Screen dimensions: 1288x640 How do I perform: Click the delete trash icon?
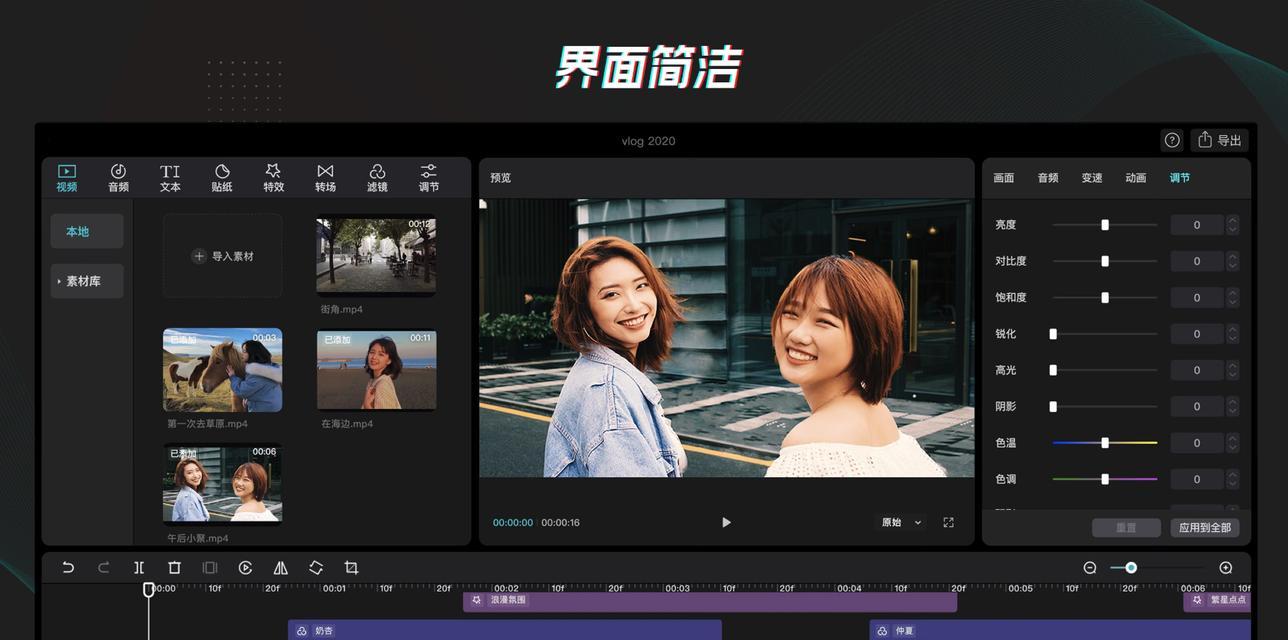(174, 567)
